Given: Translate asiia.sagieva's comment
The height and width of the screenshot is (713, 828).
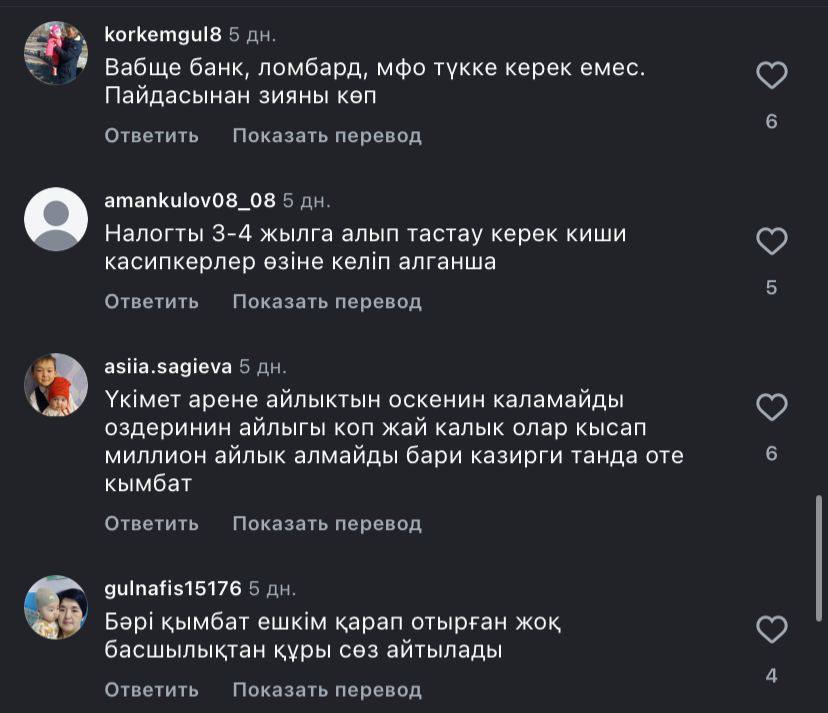Looking at the screenshot, I should pyautogui.click(x=327, y=523).
